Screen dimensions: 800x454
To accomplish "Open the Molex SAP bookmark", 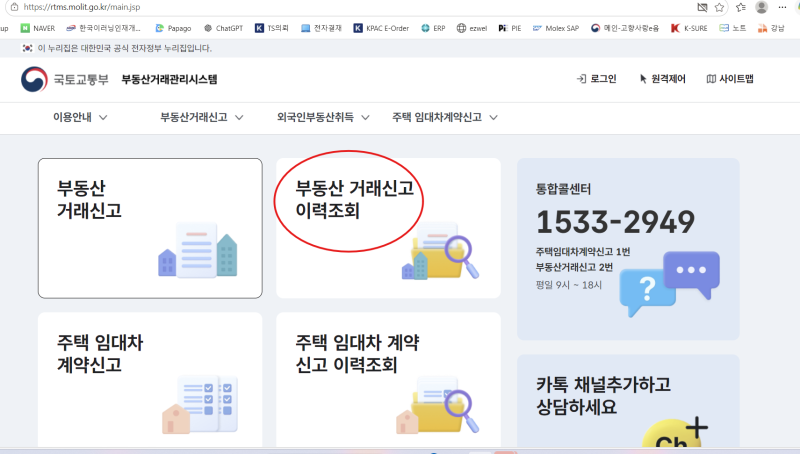I will point(556,28).
